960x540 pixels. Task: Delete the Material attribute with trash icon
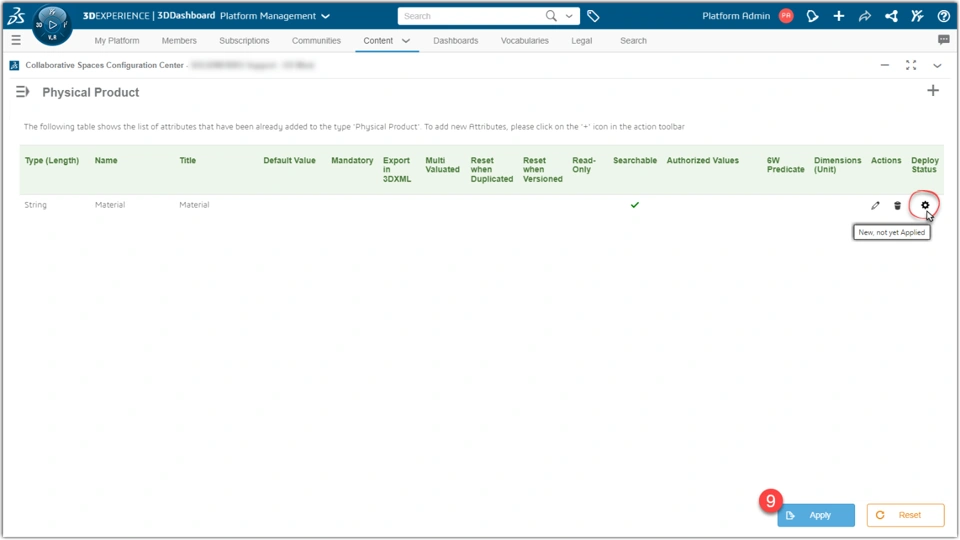point(898,206)
